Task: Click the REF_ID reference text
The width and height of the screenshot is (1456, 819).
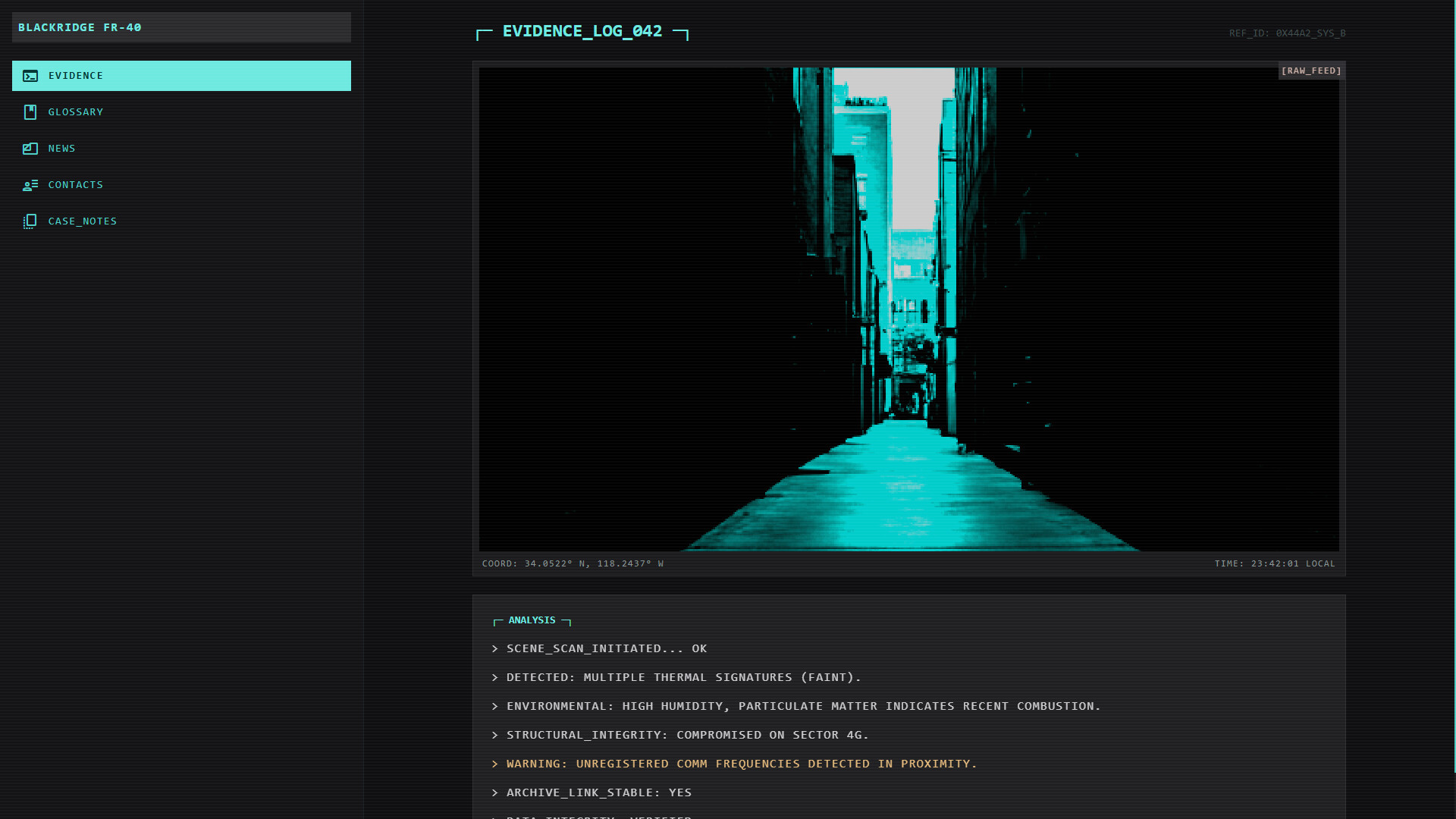Action: pyautogui.click(x=1287, y=33)
